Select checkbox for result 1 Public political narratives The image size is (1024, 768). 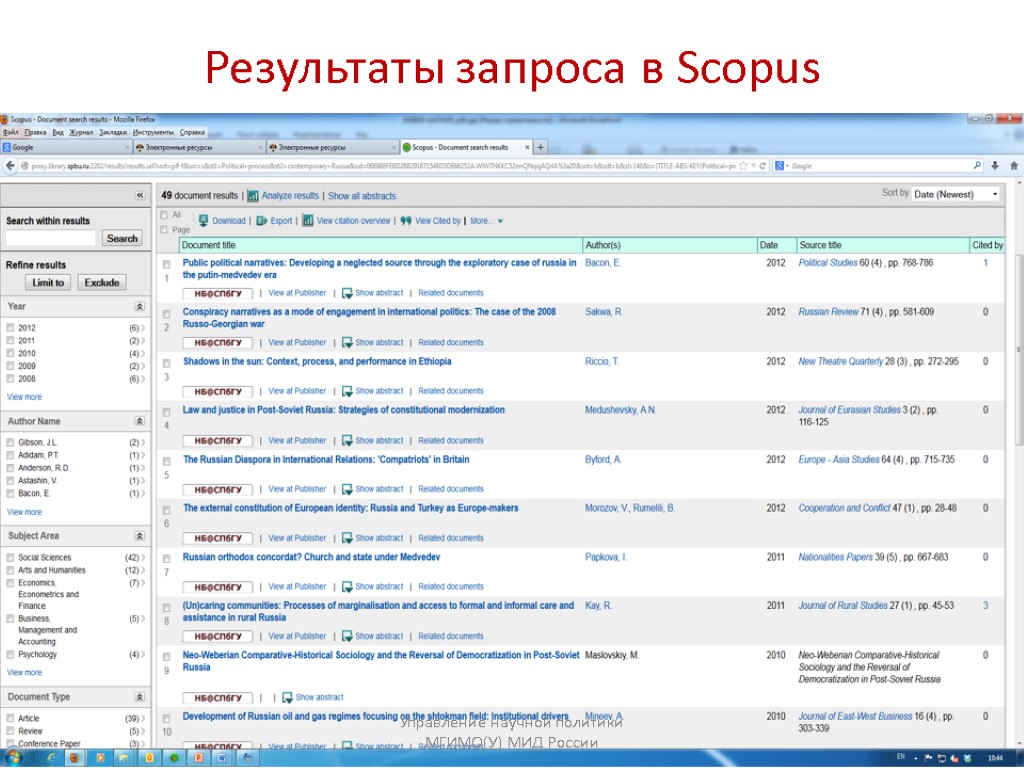coord(167,264)
